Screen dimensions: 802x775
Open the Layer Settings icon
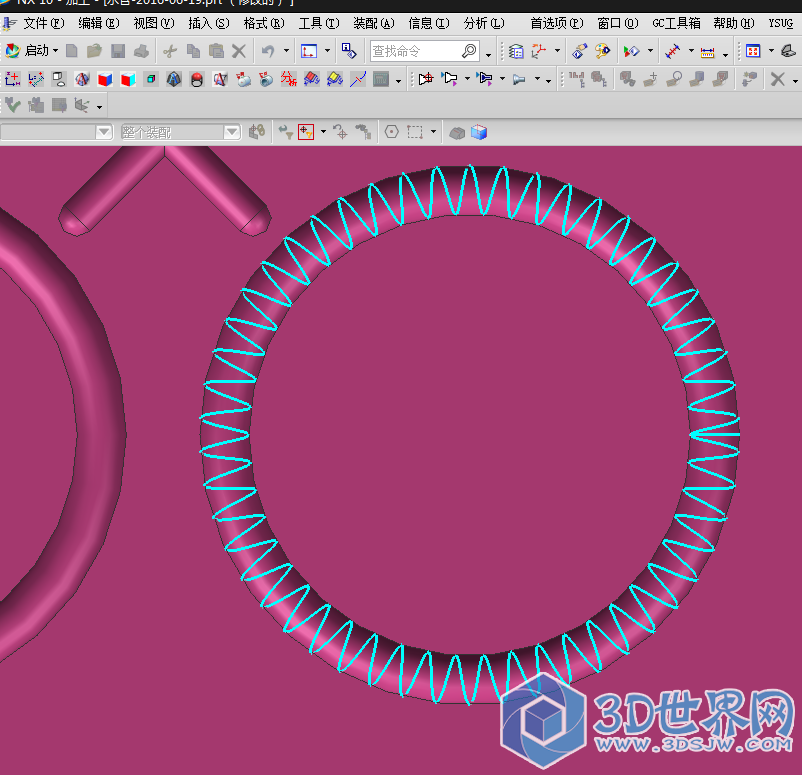(x=516, y=51)
